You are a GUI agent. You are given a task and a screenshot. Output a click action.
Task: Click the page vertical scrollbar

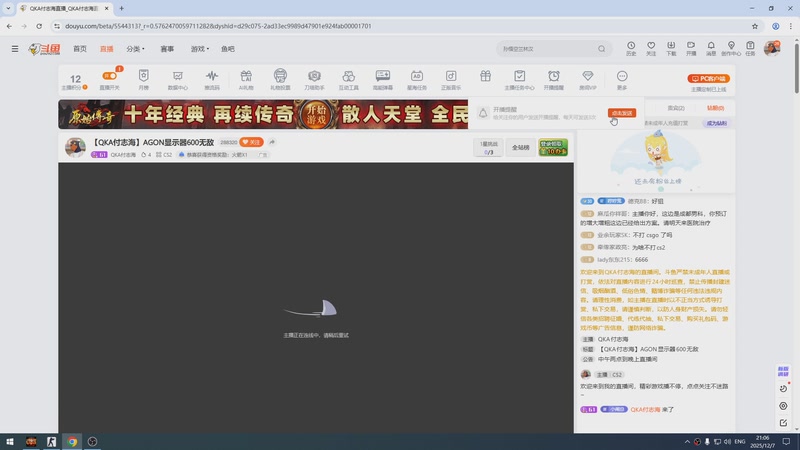coord(796,67)
